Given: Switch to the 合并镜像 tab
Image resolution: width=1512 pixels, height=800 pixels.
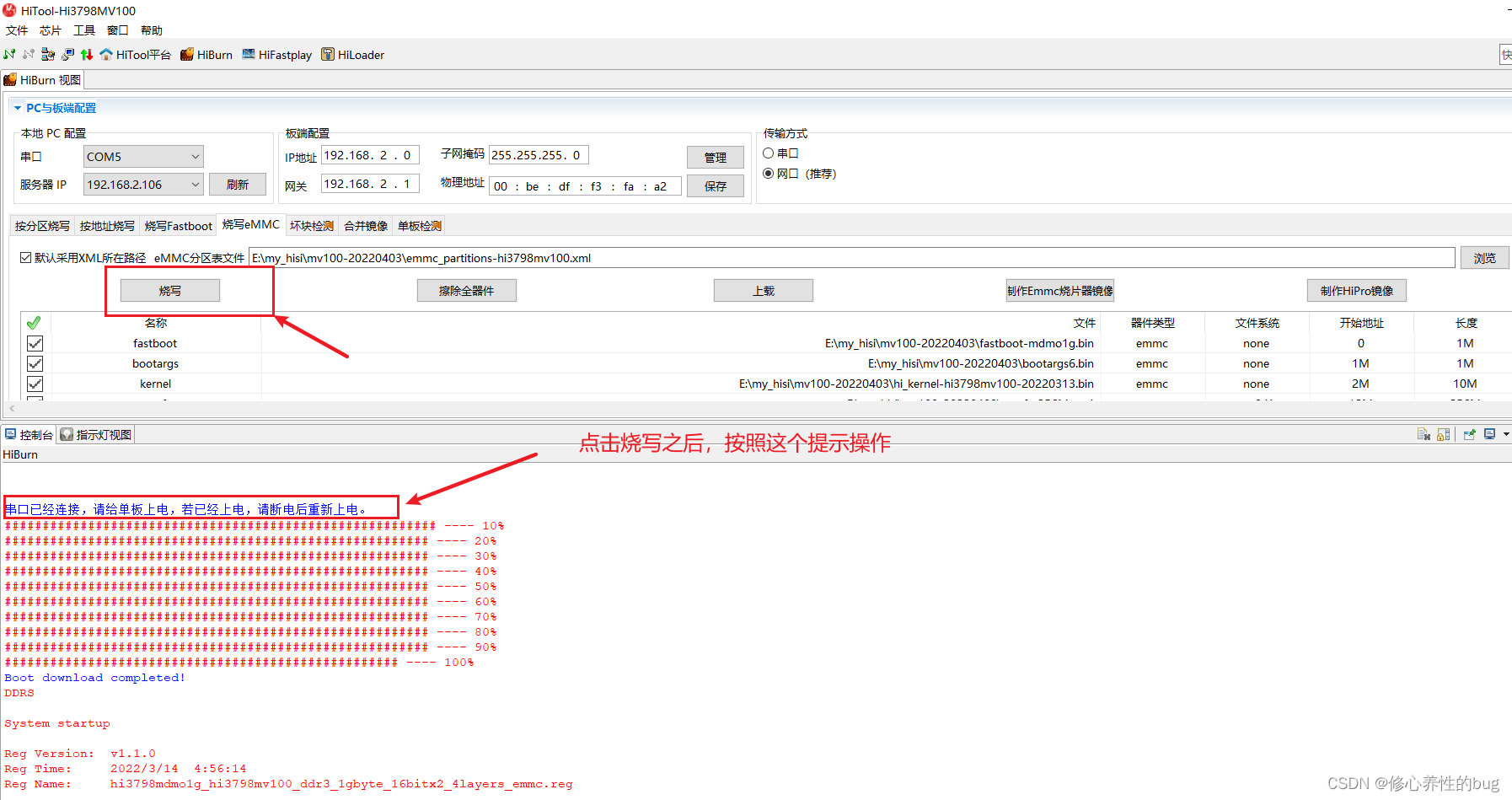Looking at the screenshot, I should click(366, 226).
